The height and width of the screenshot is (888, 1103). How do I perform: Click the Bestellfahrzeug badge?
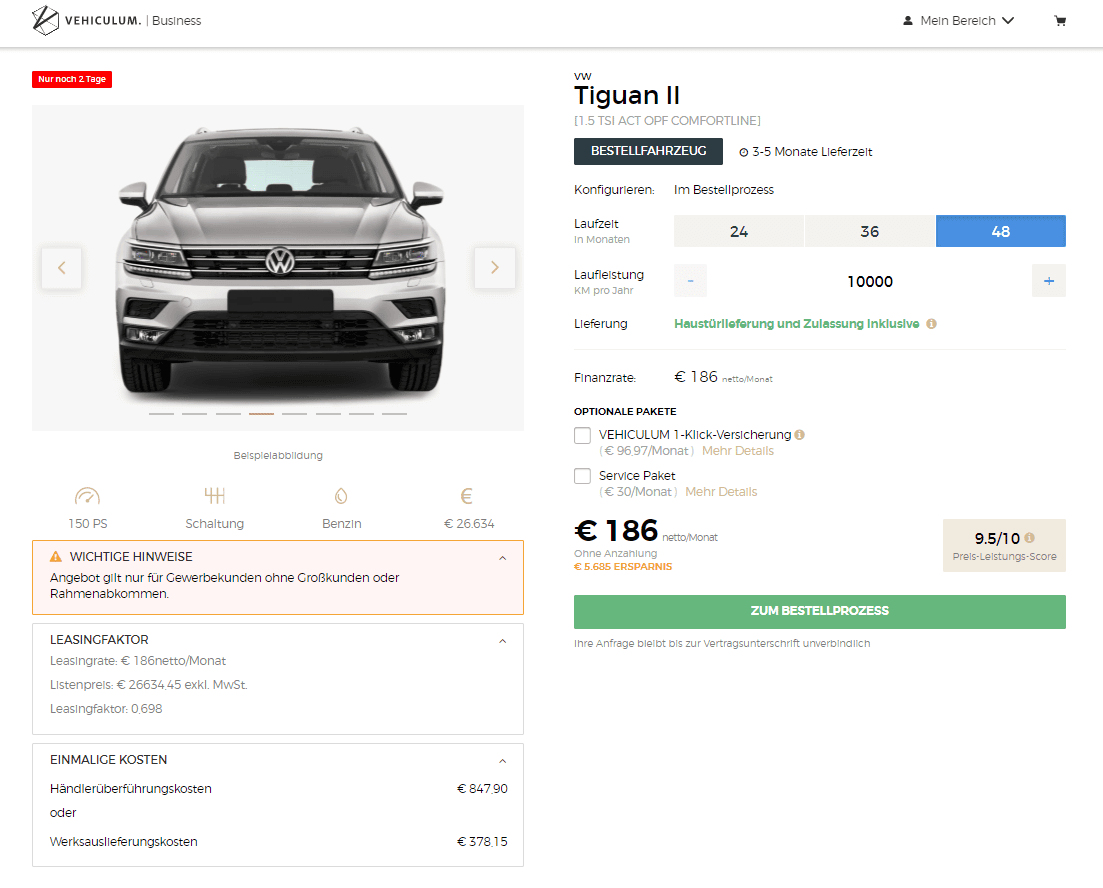[x=648, y=151]
